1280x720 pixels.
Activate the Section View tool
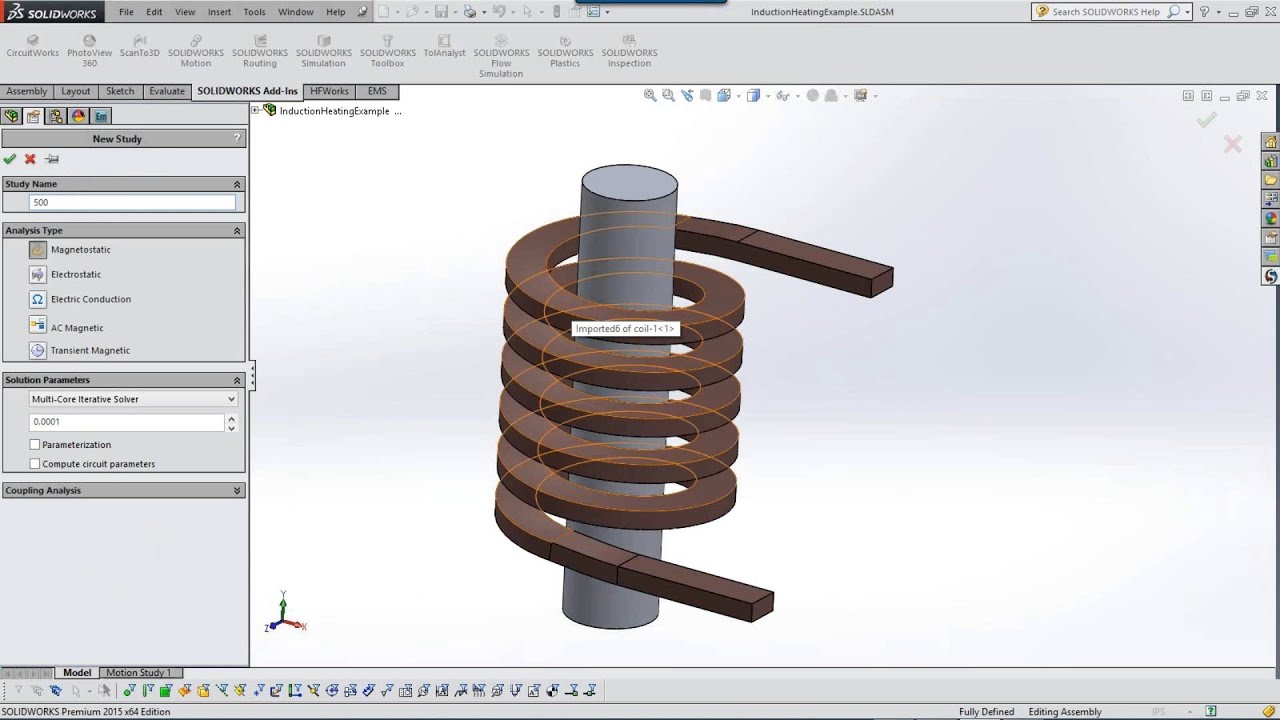point(706,96)
